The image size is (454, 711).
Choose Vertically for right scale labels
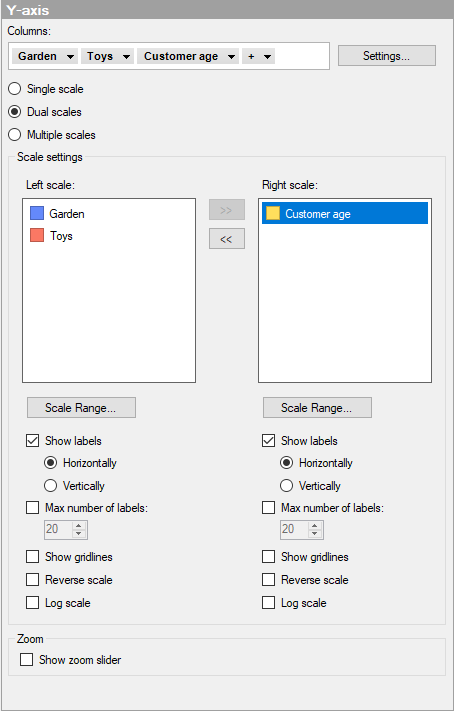tap(286, 486)
